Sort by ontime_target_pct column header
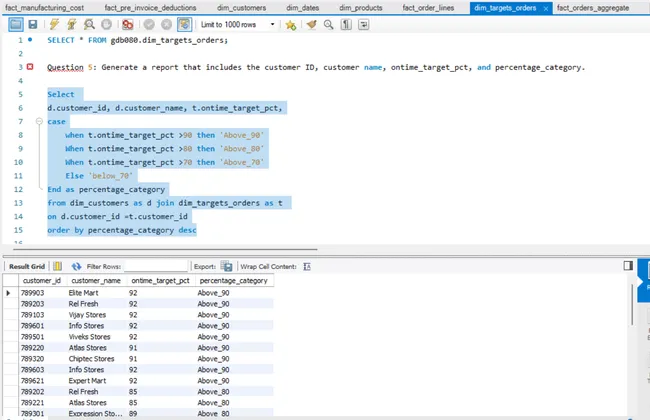The image size is (650, 420). [x=160, y=281]
